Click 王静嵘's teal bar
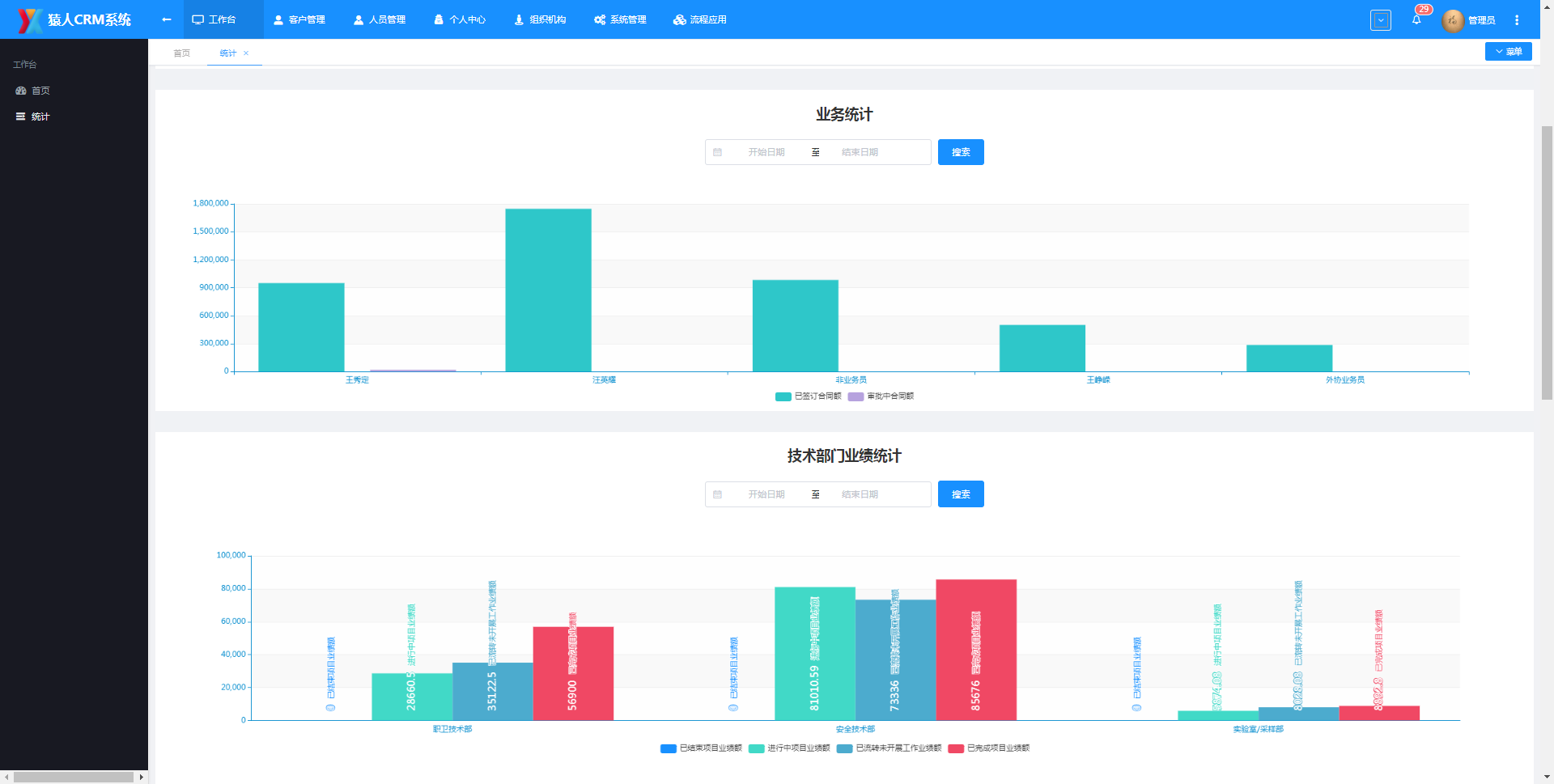Image resolution: width=1554 pixels, height=784 pixels. (x=1042, y=349)
